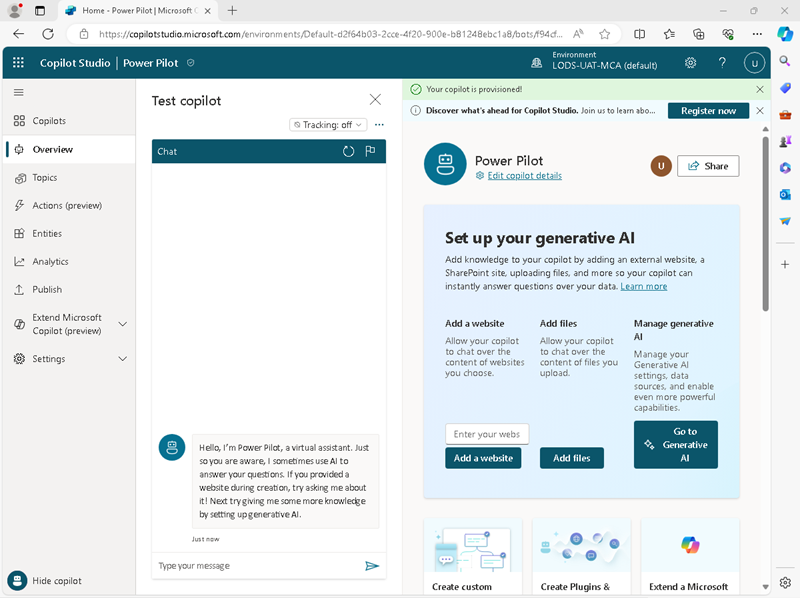Click browser refresh button
Viewport: 800px width, 598px height.
point(48,34)
